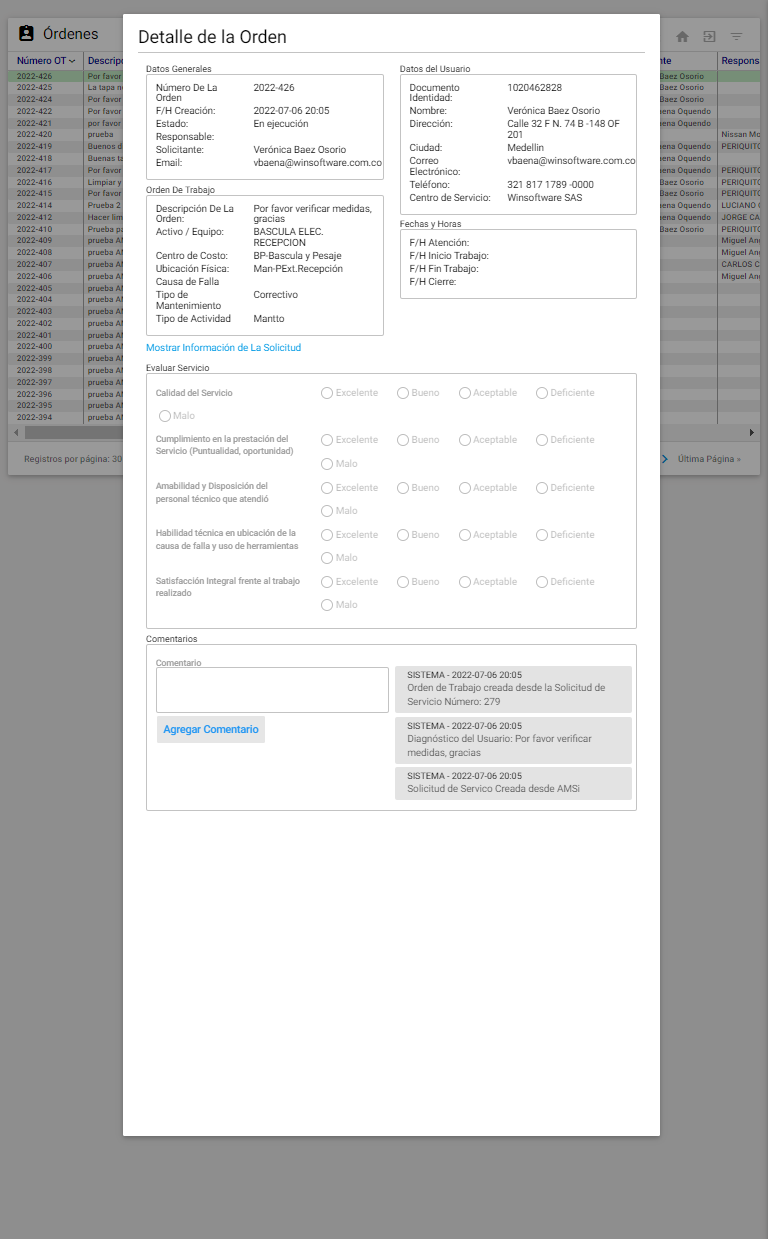Rate Amabilidad y Disposición as Deficiente
This screenshot has width=768, height=1239.
pyautogui.click(x=542, y=488)
